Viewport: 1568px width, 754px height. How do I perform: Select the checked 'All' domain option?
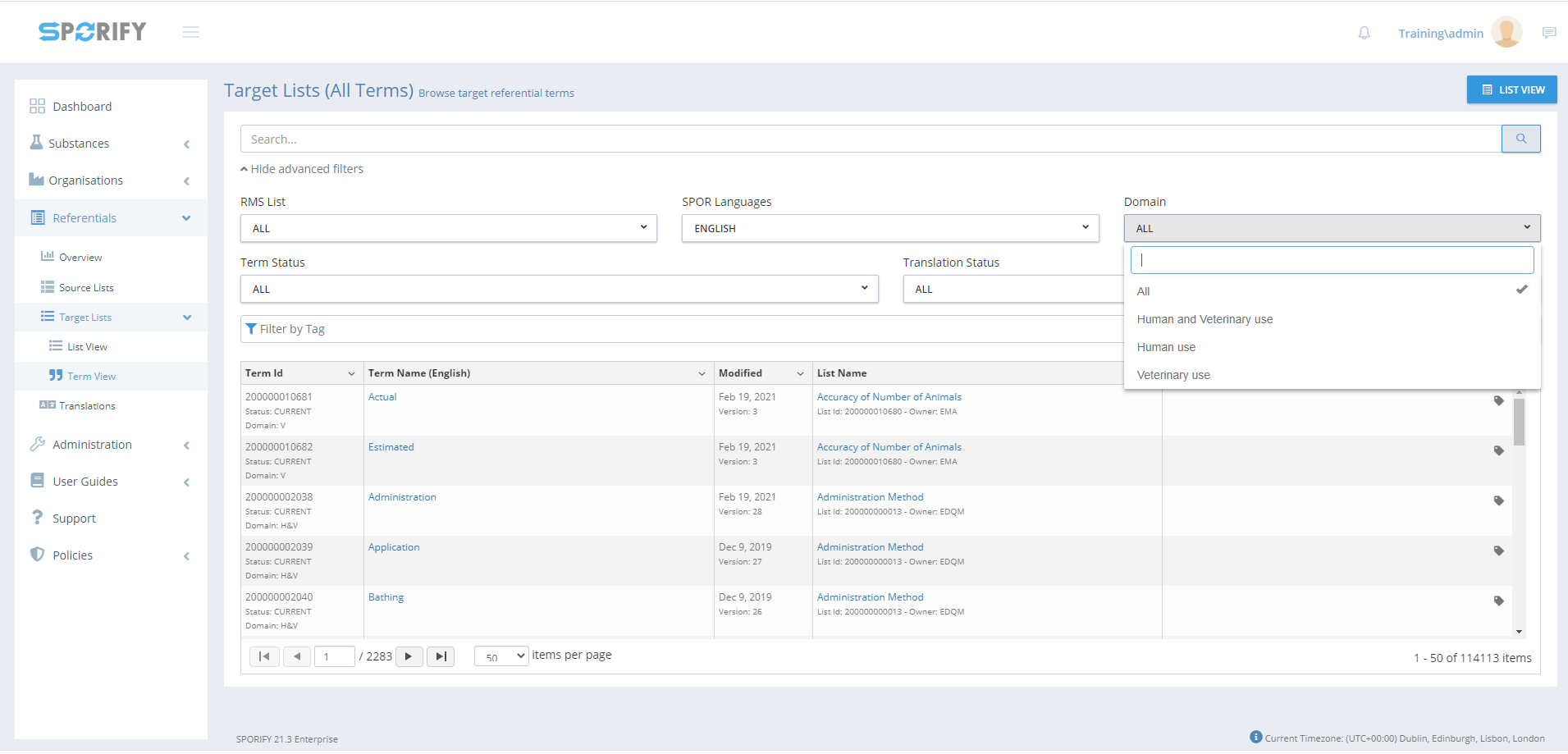pyautogui.click(x=1144, y=291)
